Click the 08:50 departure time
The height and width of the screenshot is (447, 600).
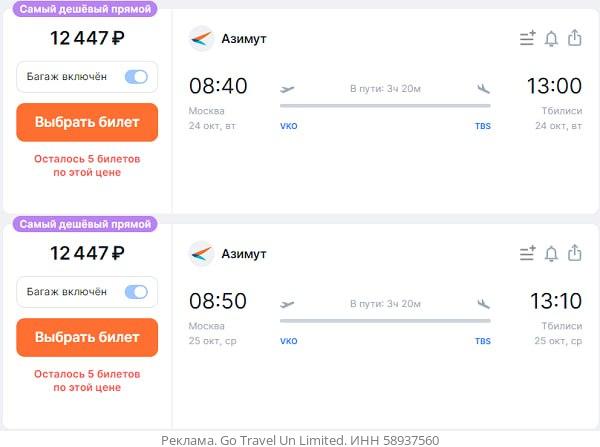[218, 301]
